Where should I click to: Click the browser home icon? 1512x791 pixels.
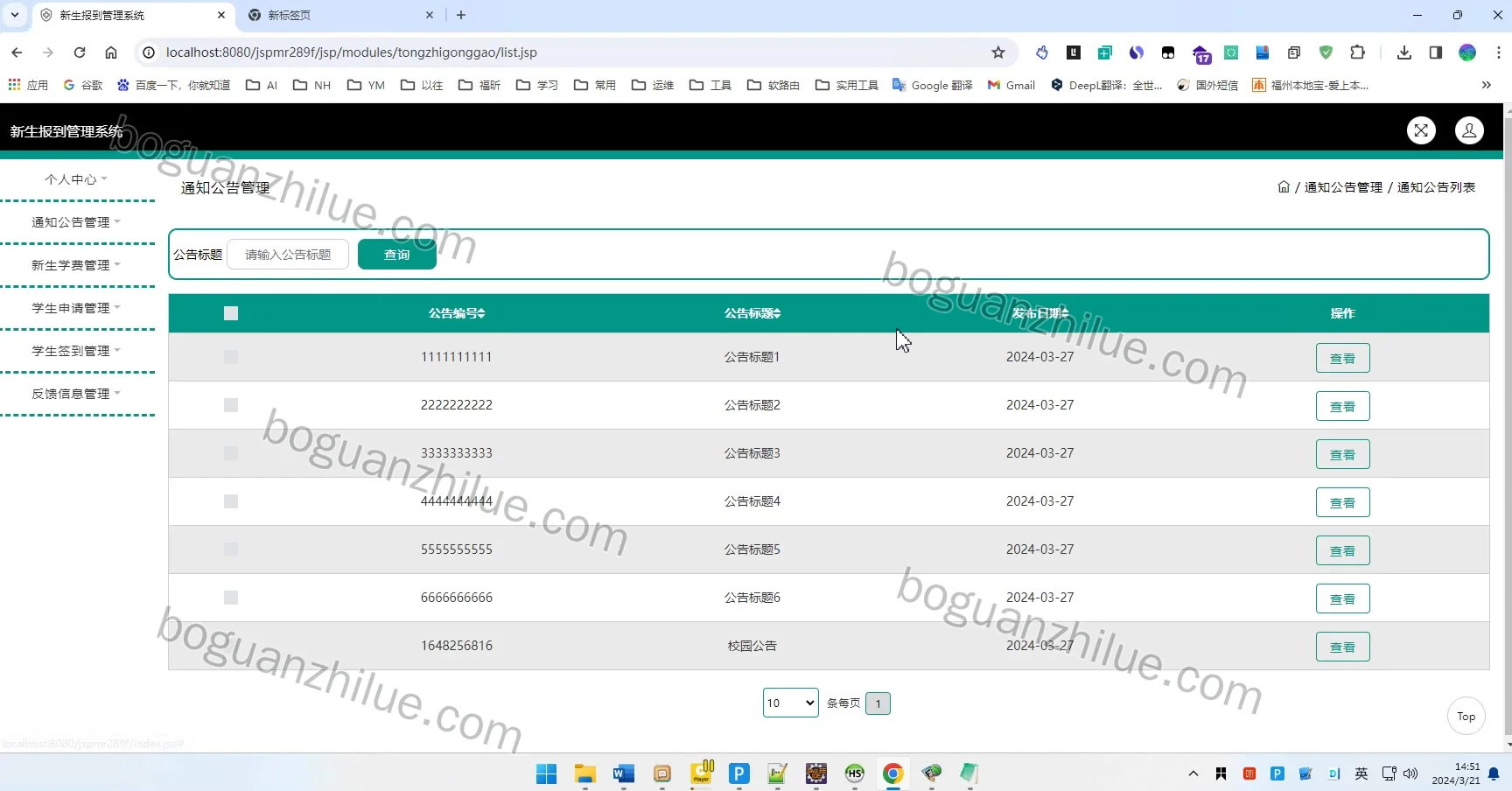tap(111, 52)
